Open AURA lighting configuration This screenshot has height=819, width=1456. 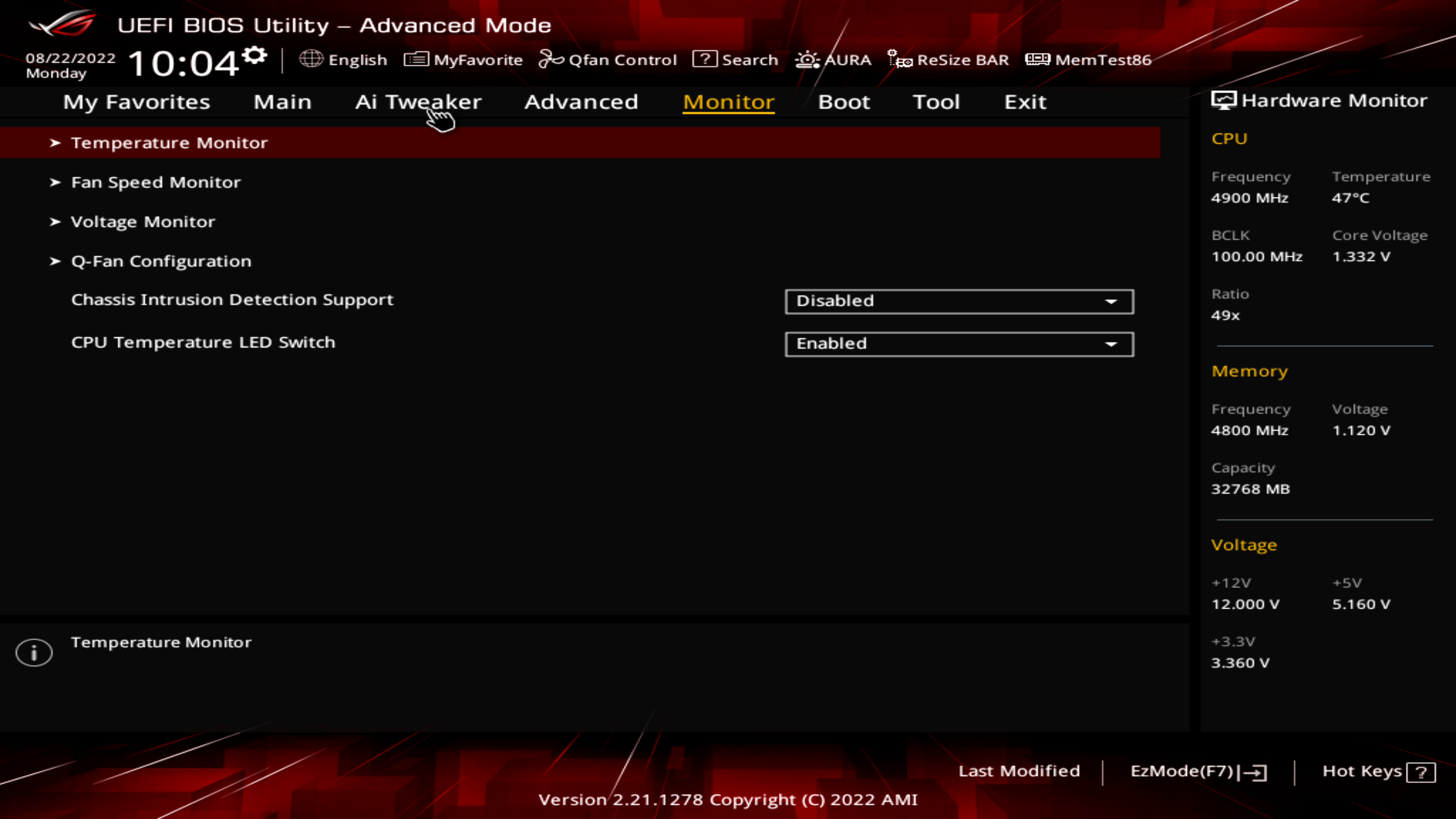coord(833,59)
